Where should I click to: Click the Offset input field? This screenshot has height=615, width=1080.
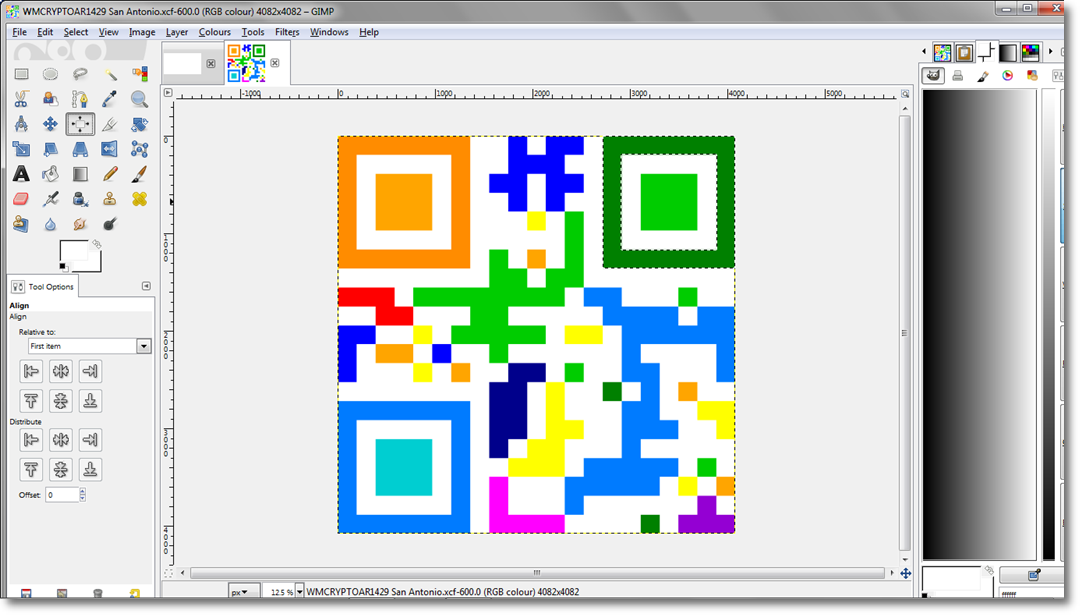click(62, 494)
